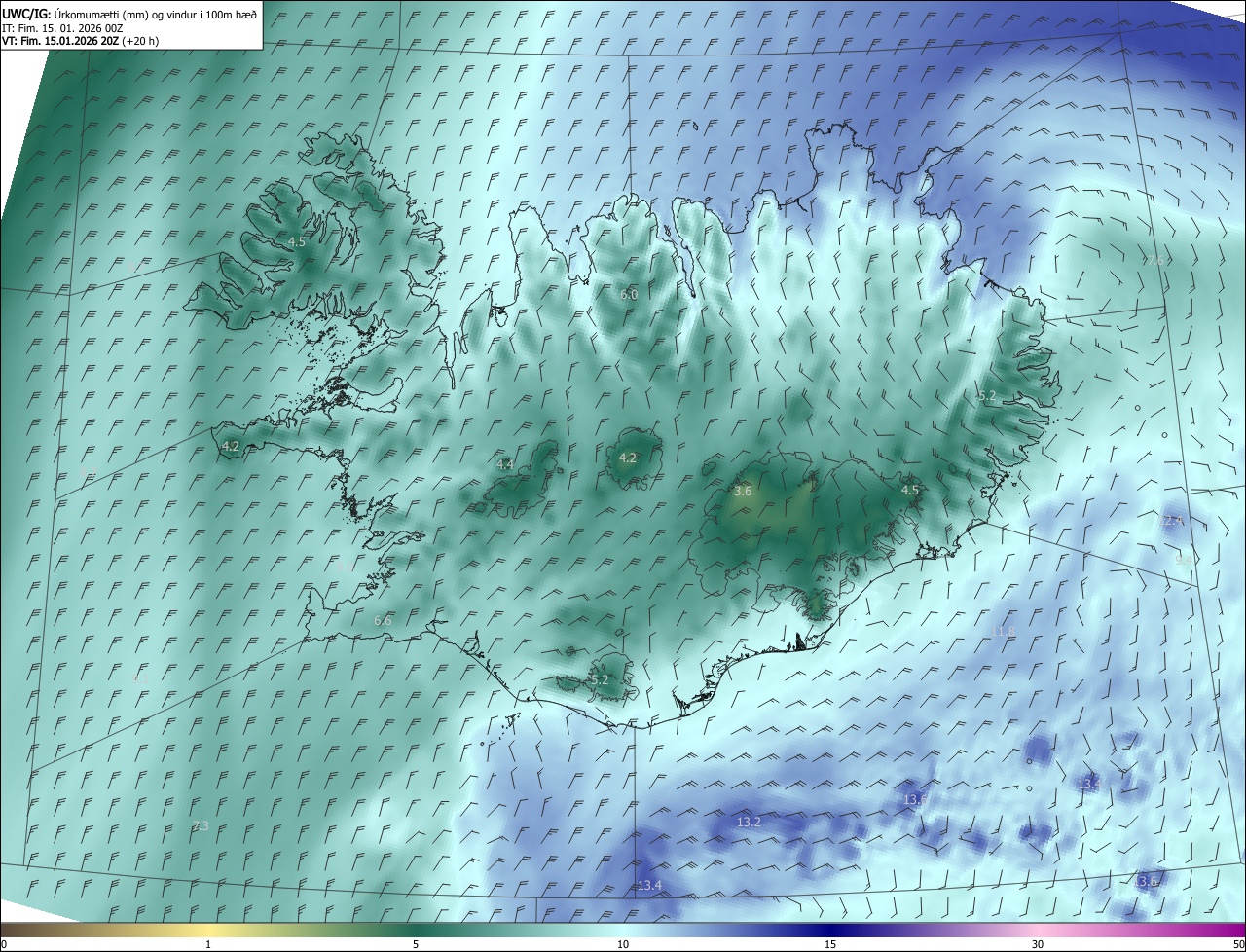Pick the 4.2 value on Snæfellsnes peninsula
The image size is (1246, 952).
point(231,446)
